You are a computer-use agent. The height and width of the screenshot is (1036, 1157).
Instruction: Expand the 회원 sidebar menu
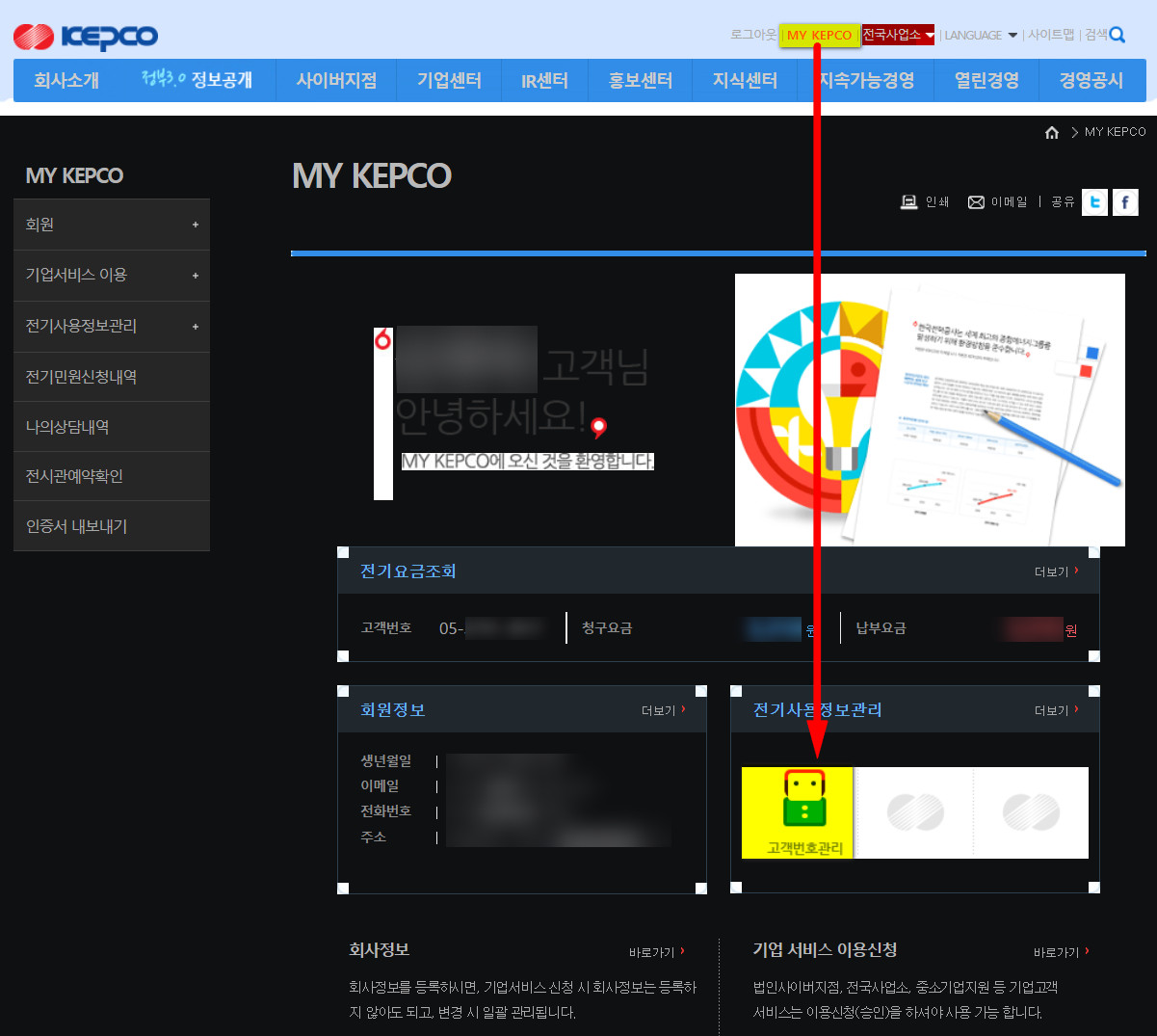point(112,225)
